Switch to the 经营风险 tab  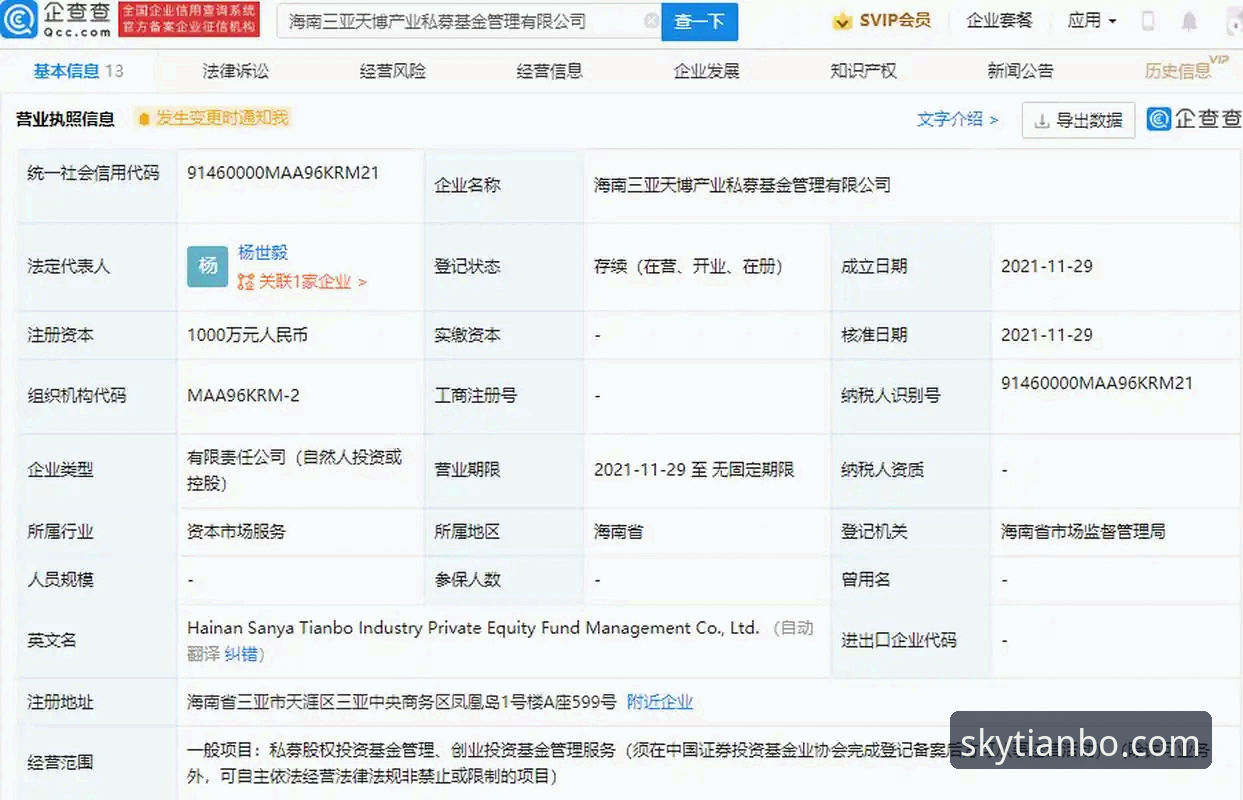(x=393, y=71)
